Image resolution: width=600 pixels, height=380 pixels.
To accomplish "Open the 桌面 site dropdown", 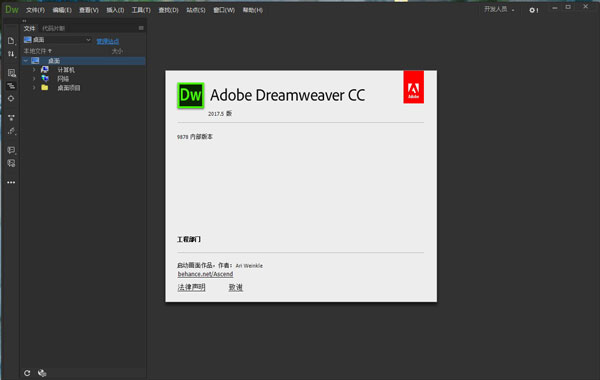I will point(57,40).
